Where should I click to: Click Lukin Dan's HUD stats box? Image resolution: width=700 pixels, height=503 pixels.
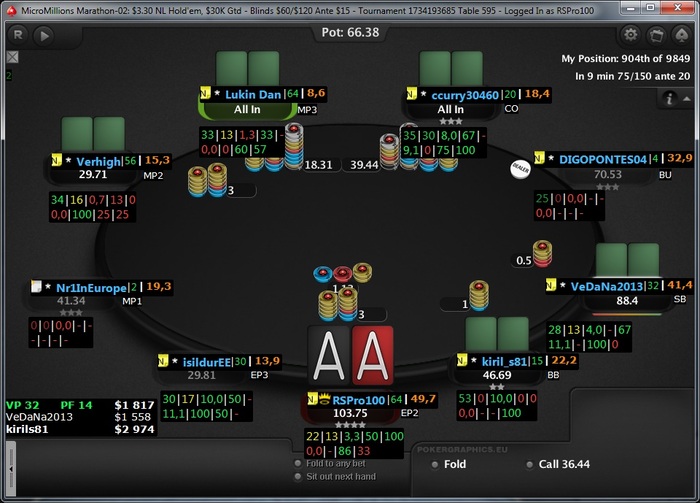pyautogui.click(x=242, y=142)
